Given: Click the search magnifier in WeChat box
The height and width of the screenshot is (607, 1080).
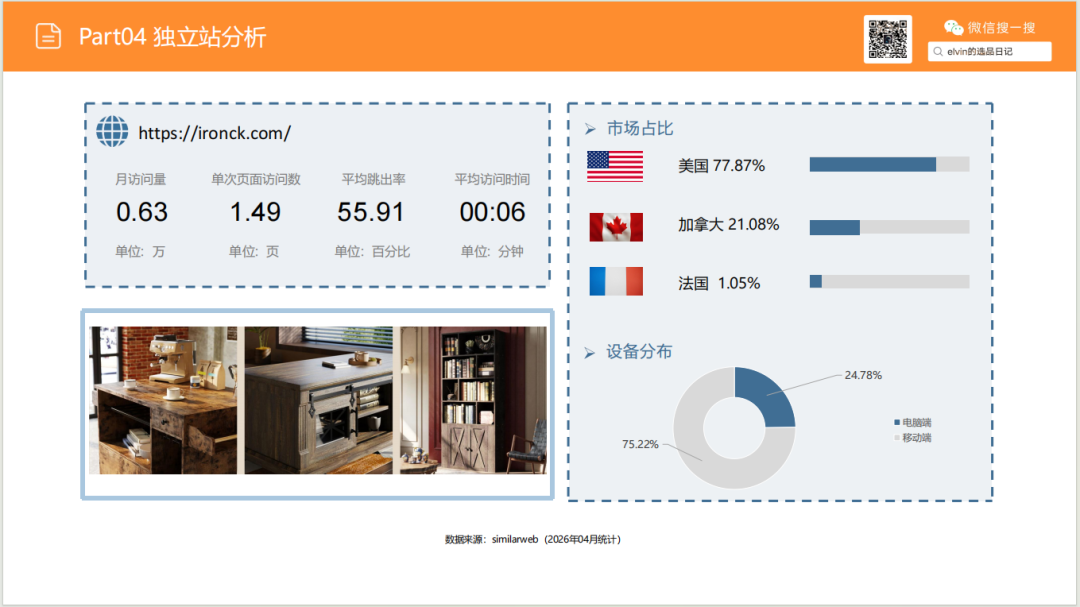Looking at the screenshot, I should point(938,51).
